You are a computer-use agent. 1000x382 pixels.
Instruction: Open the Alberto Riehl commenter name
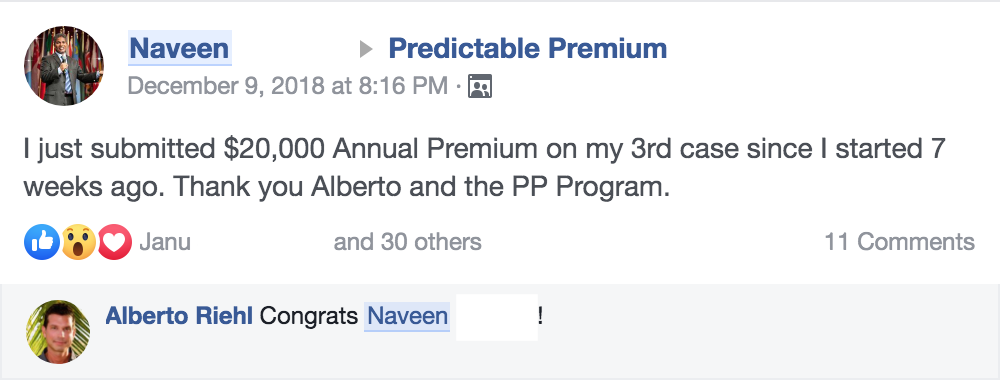179,316
